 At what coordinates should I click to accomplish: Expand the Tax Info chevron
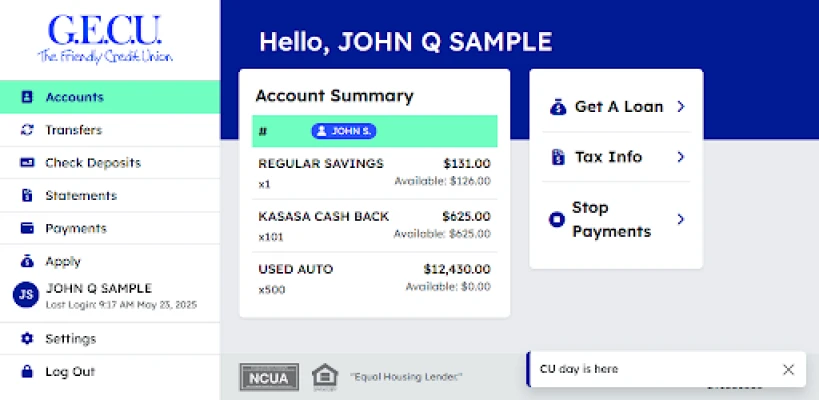click(680, 157)
